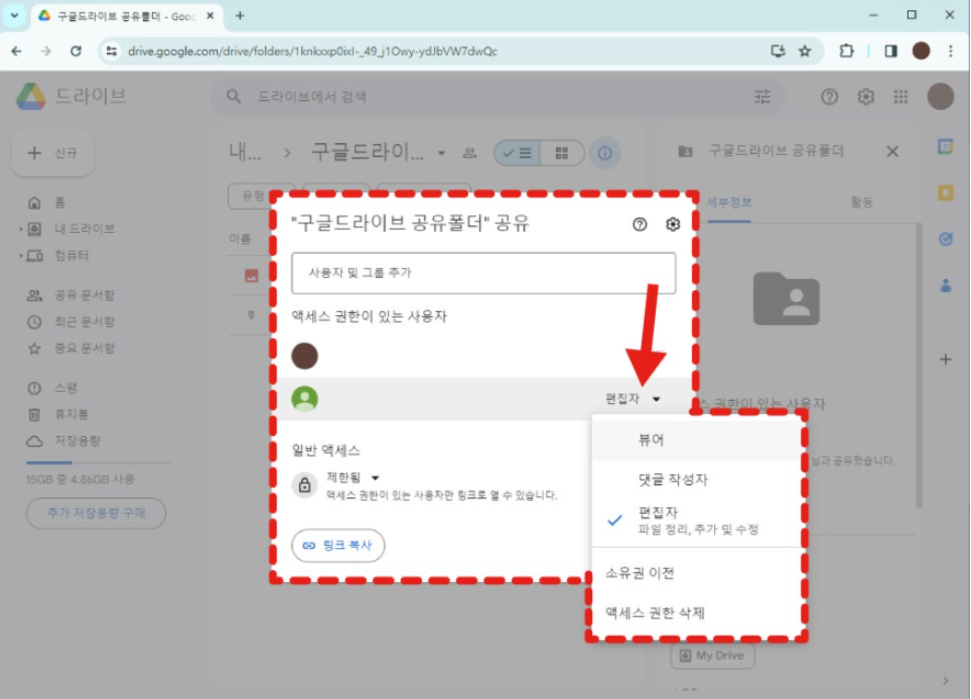Choose 액세스 권한 삭제
The image size is (971, 699).
click(697, 613)
